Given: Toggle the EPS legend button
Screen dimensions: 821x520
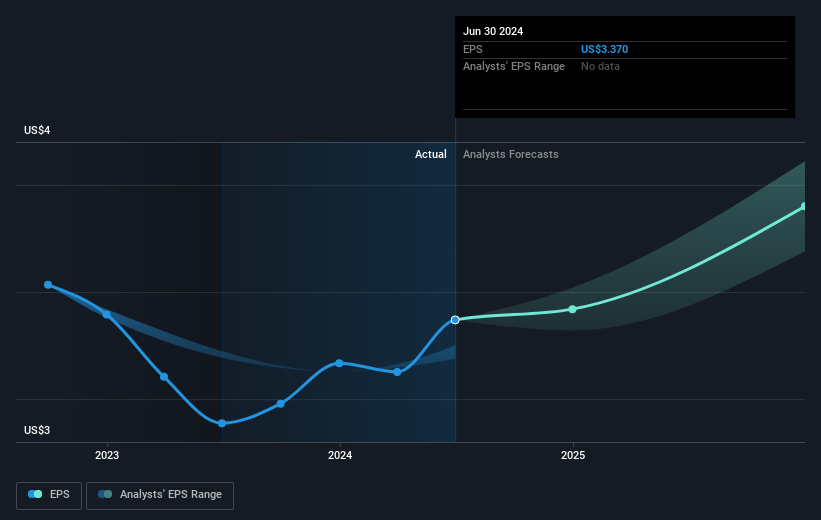Looking at the screenshot, I should (x=49, y=495).
